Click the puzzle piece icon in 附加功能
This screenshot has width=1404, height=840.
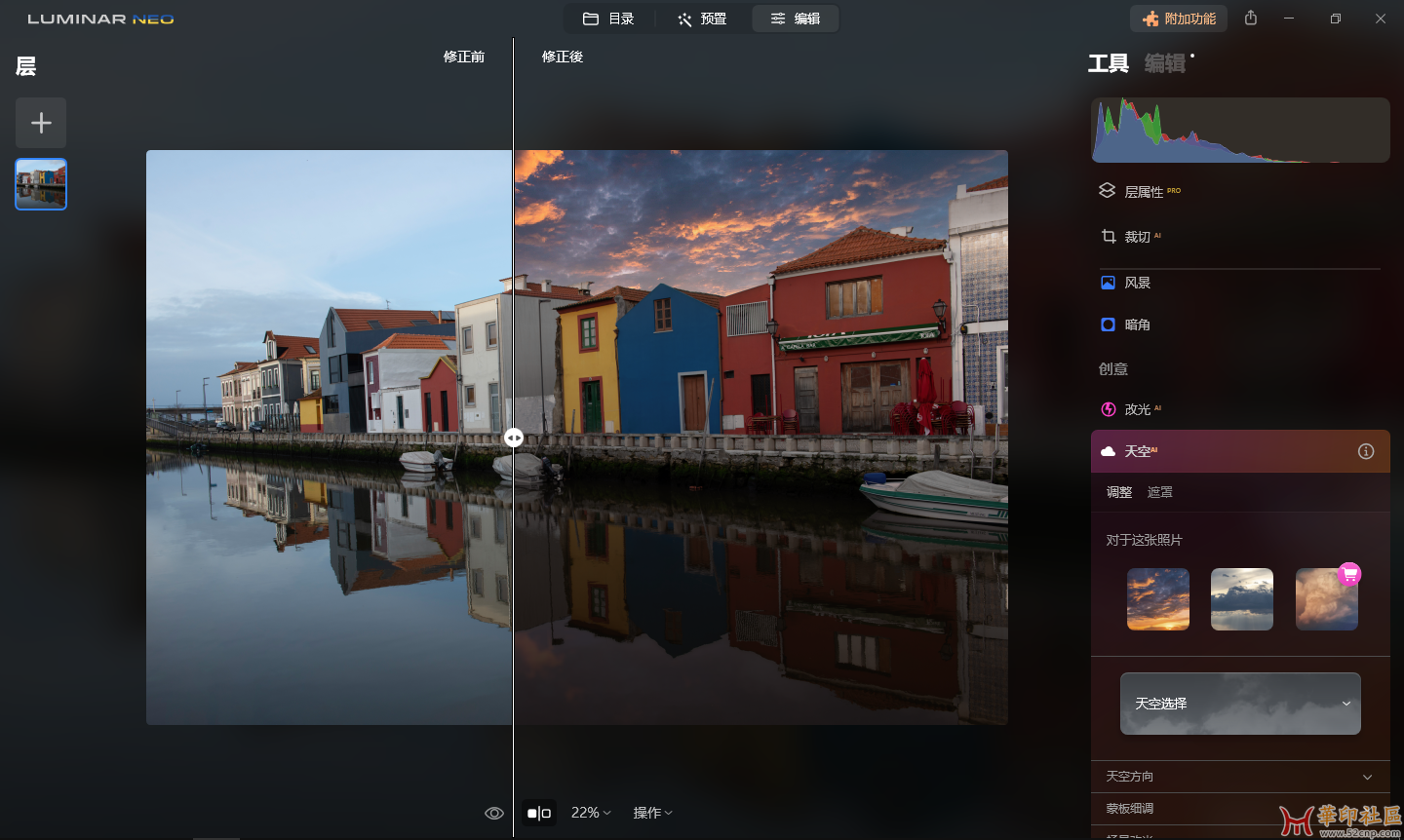coord(1151,19)
